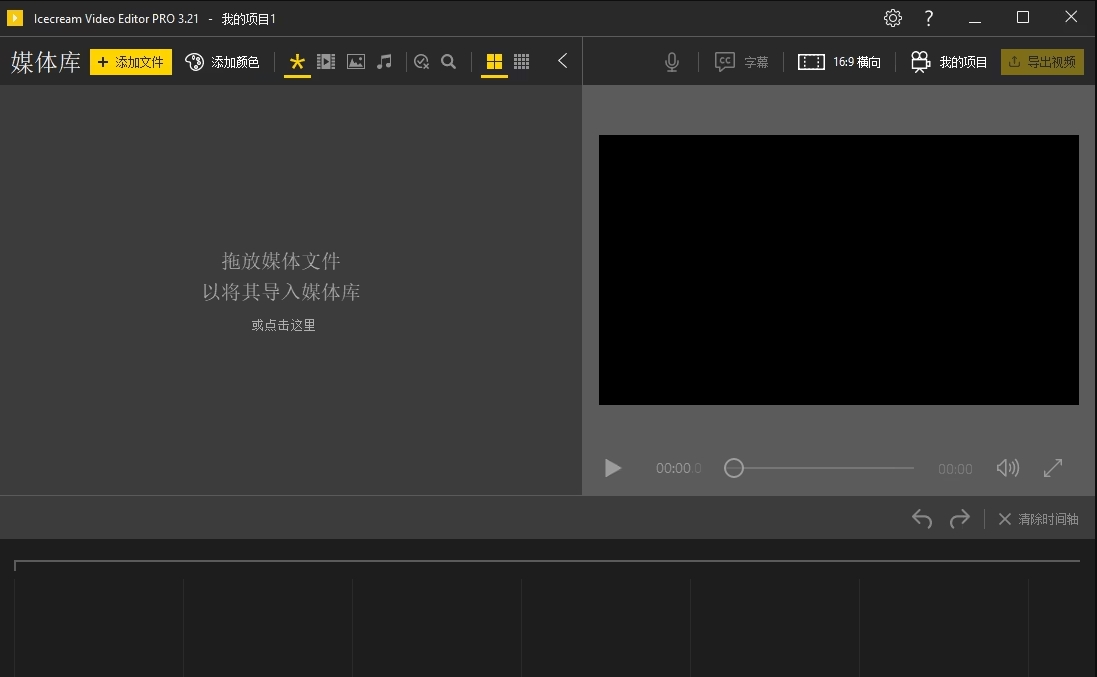Open media library search
The height and width of the screenshot is (677, 1097).
(x=448, y=62)
